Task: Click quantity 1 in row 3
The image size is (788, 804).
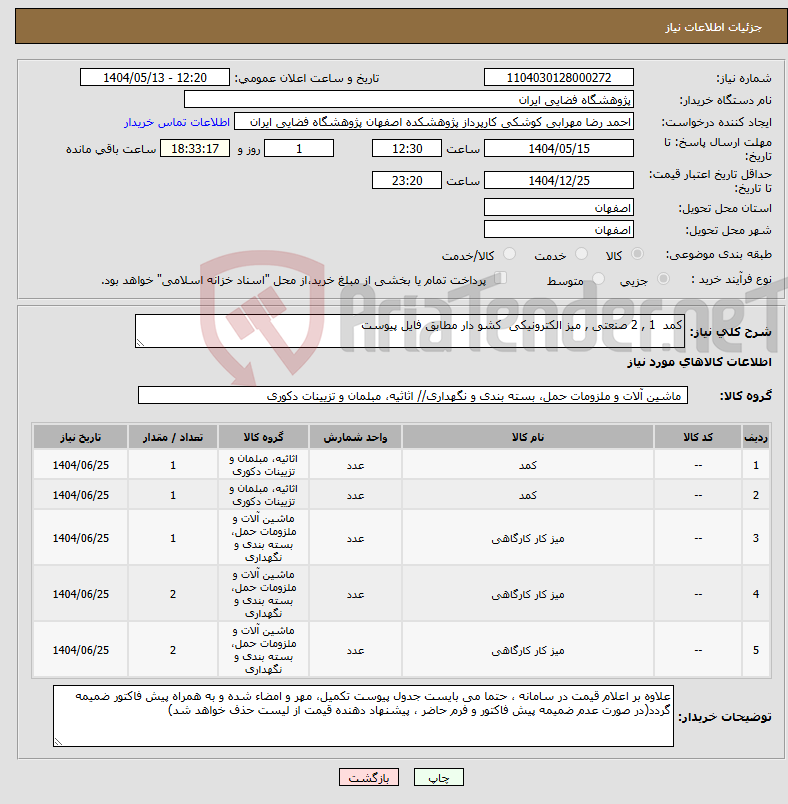Action: click(x=173, y=538)
